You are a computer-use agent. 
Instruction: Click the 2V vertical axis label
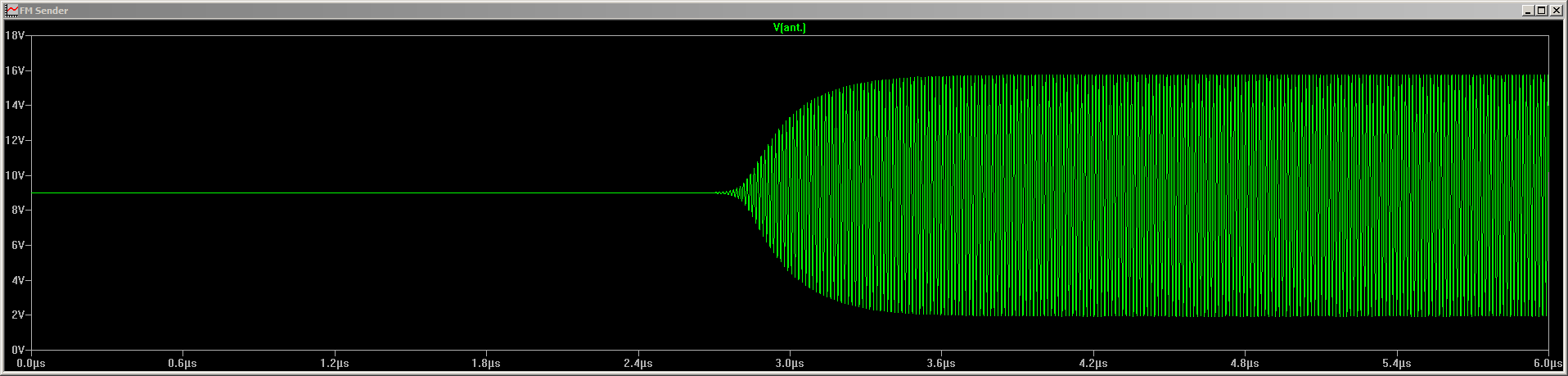coord(17,315)
